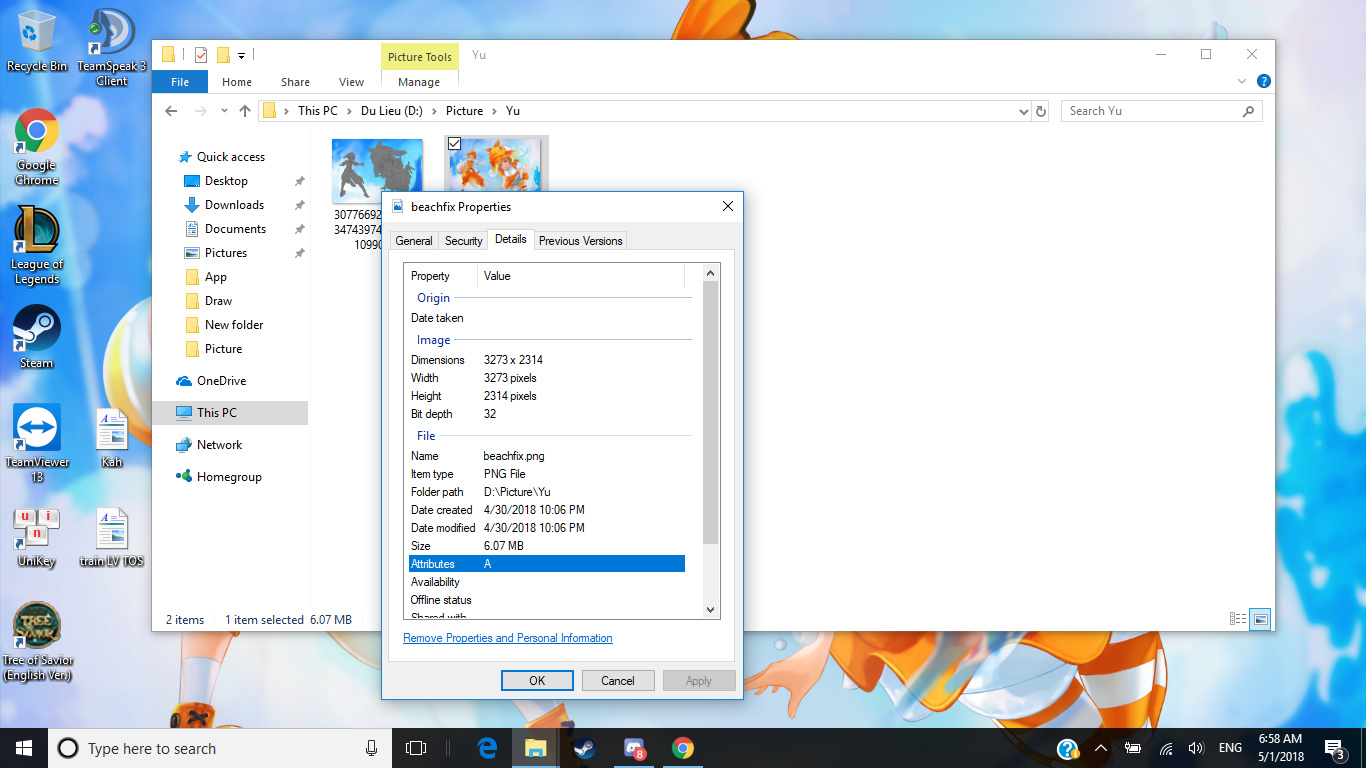Screen dimensions: 1366x768
Task: Click the Task View taskbar icon
Action: (416, 748)
